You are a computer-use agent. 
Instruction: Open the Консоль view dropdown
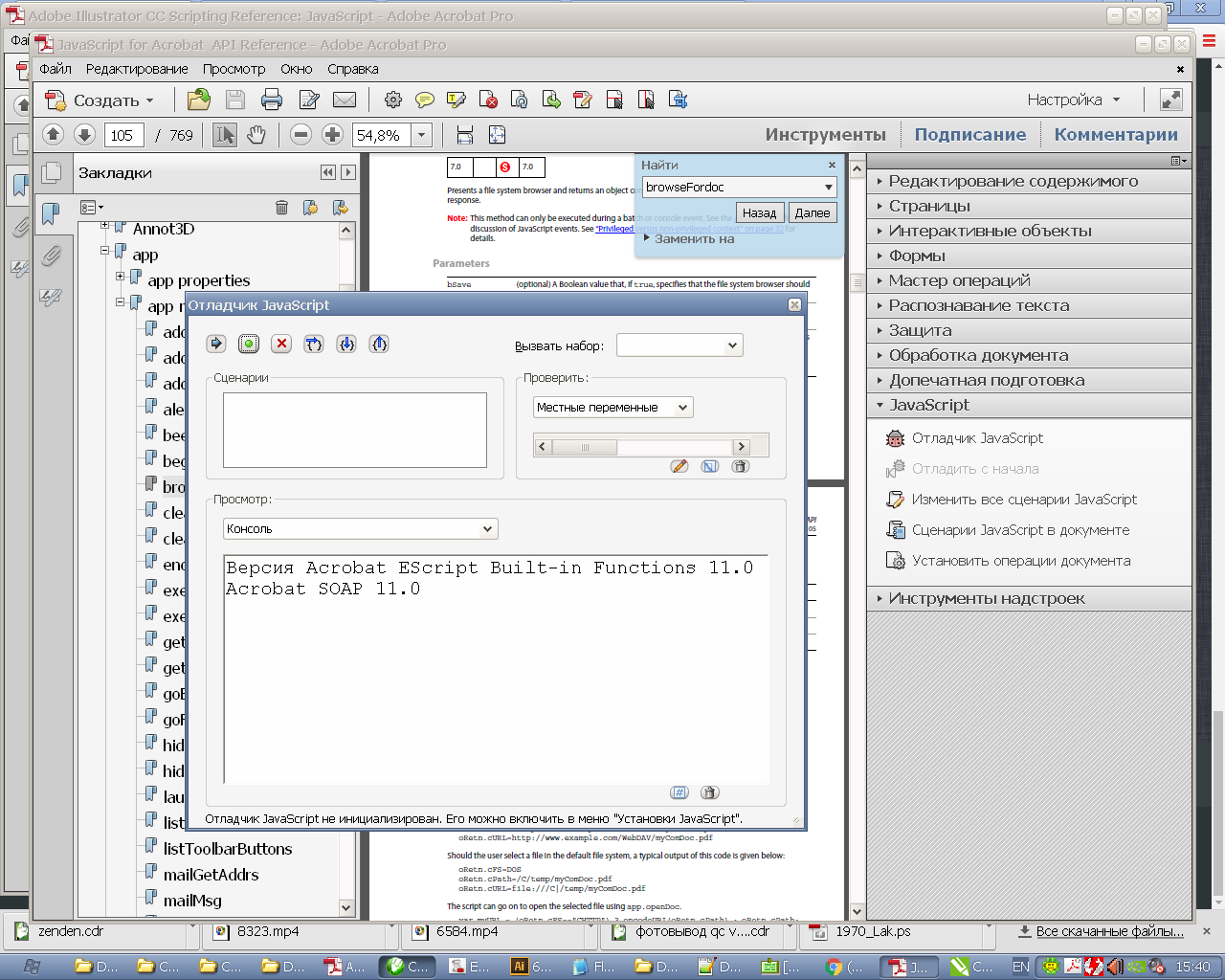pyautogui.click(x=361, y=529)
